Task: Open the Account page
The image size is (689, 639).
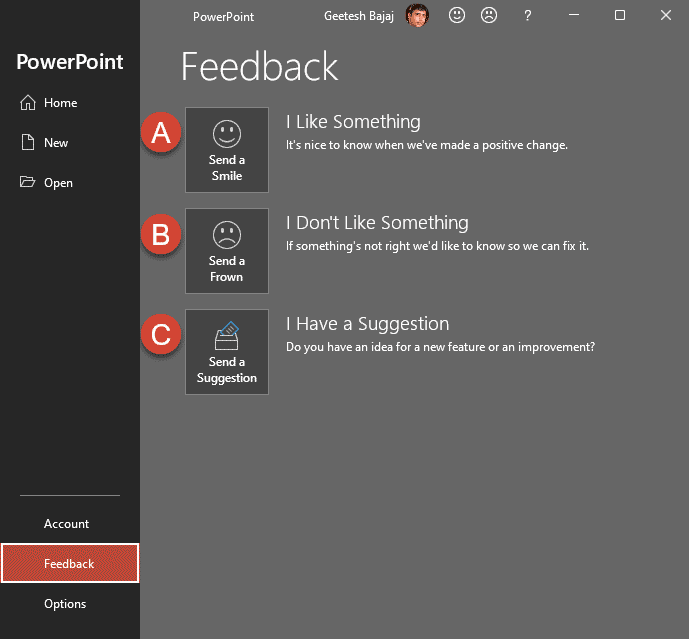Action: tap(70, 524)
